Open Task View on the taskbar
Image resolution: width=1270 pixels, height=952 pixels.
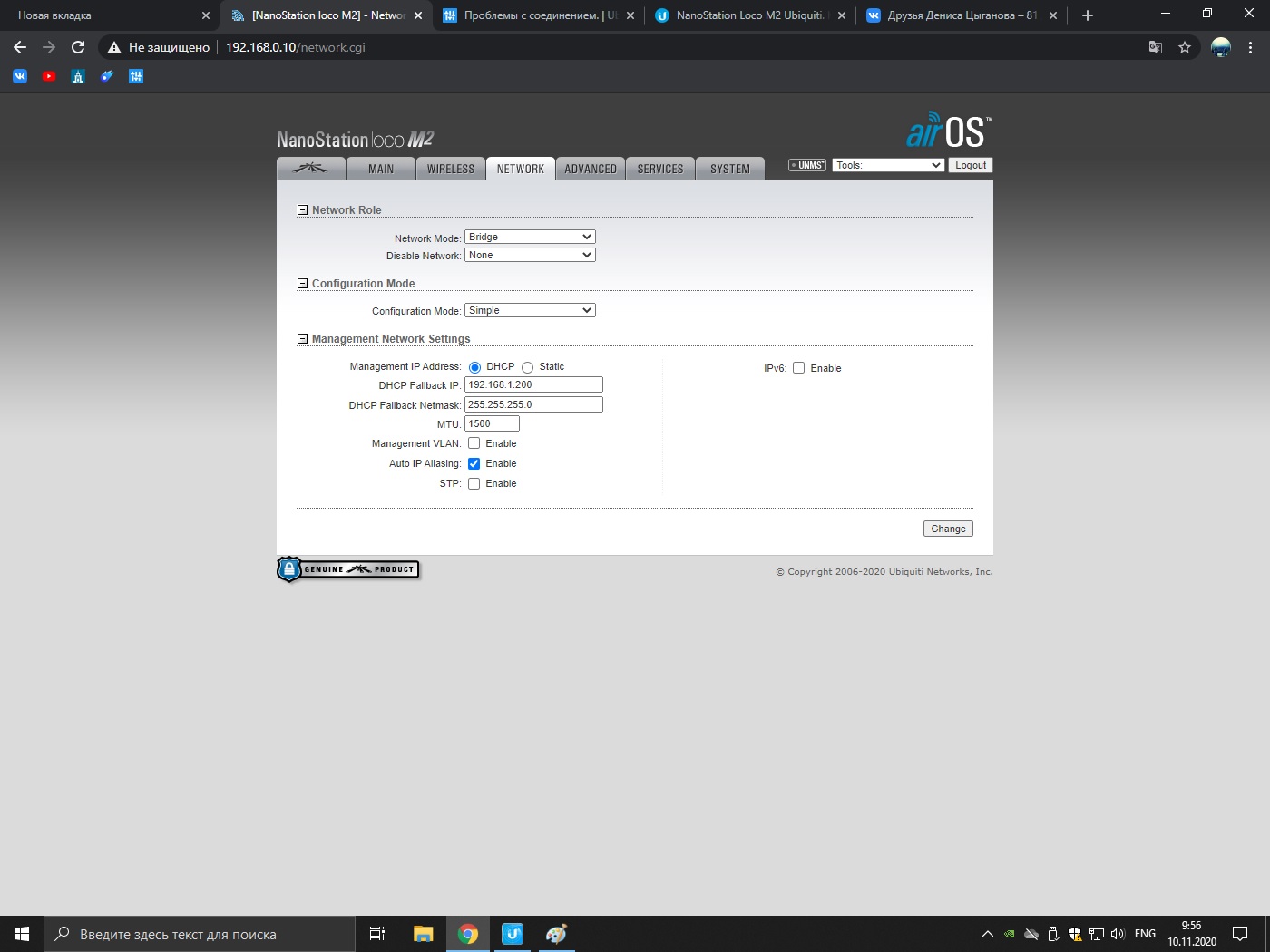[x=377, y=934]
